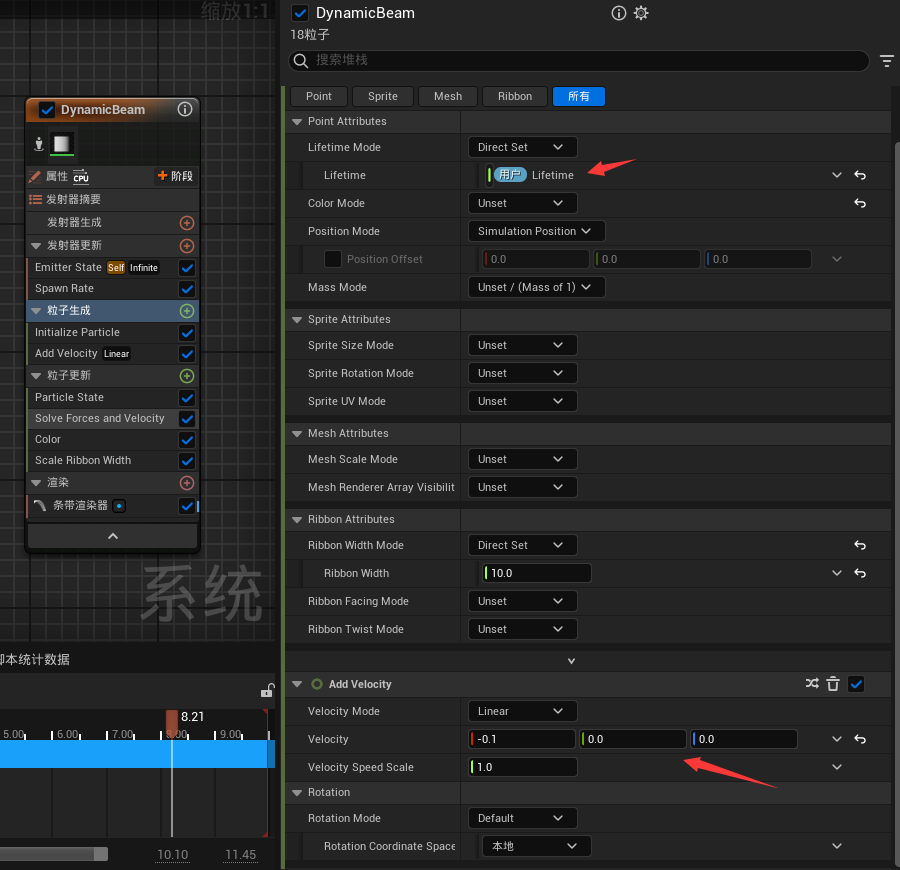Disable the Particle State module checkbox
The height and width of the screenshot is (870, 900).
coord(187,398)
